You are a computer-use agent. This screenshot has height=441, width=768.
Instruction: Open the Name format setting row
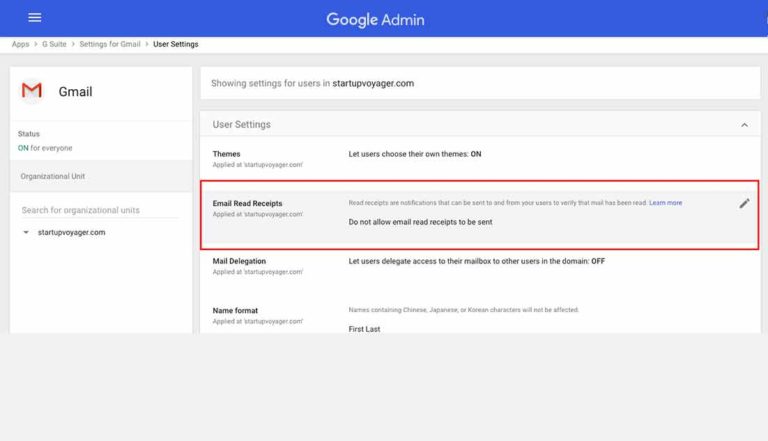tap(480, 316)
